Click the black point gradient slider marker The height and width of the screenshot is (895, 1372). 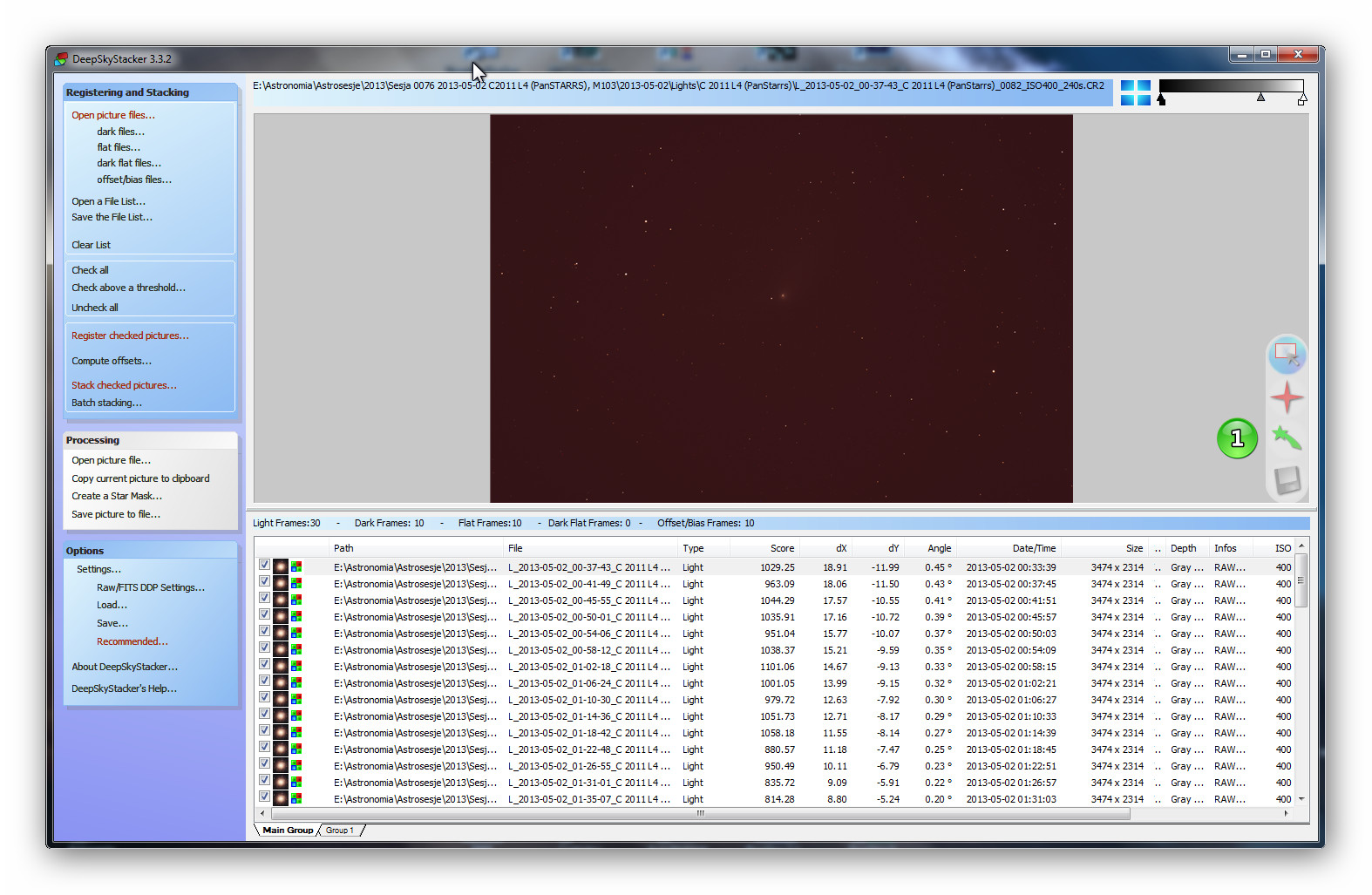[1161, 100]
